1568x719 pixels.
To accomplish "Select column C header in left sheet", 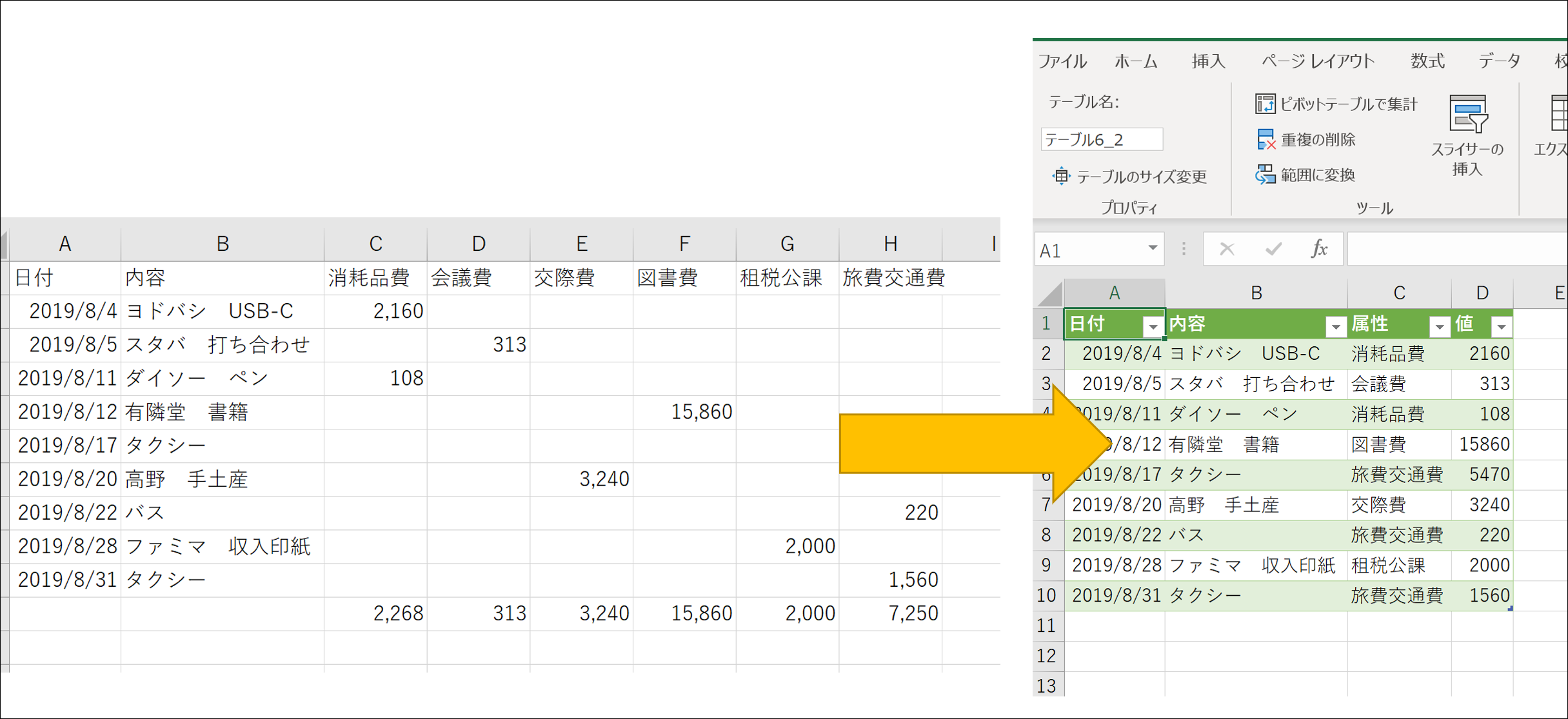I will pyautogui.click(x=375, y=244).
